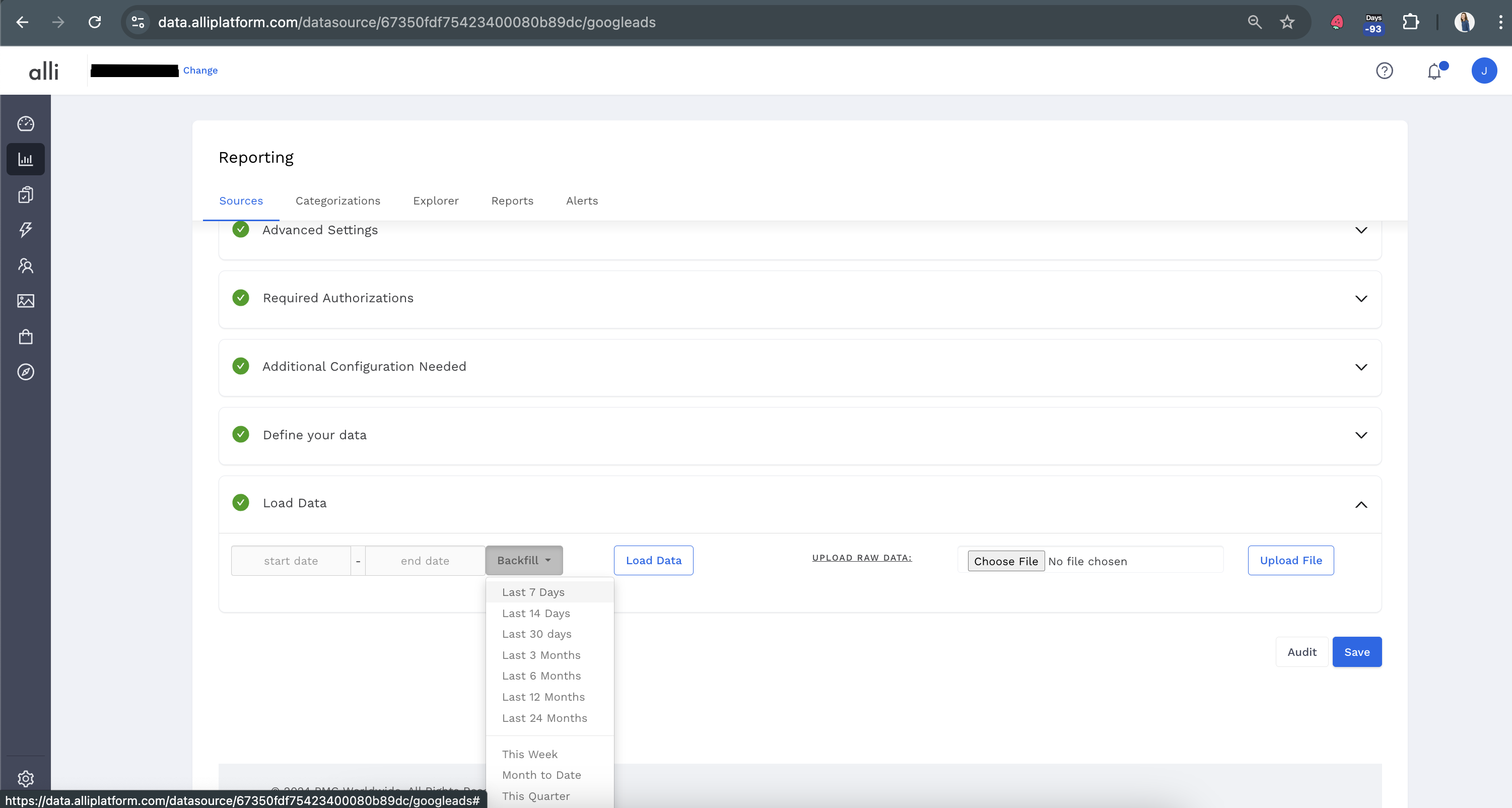Screen dimensions: 1512x808
Task: Collapse the Load Data section
Action: (1360, 504)
